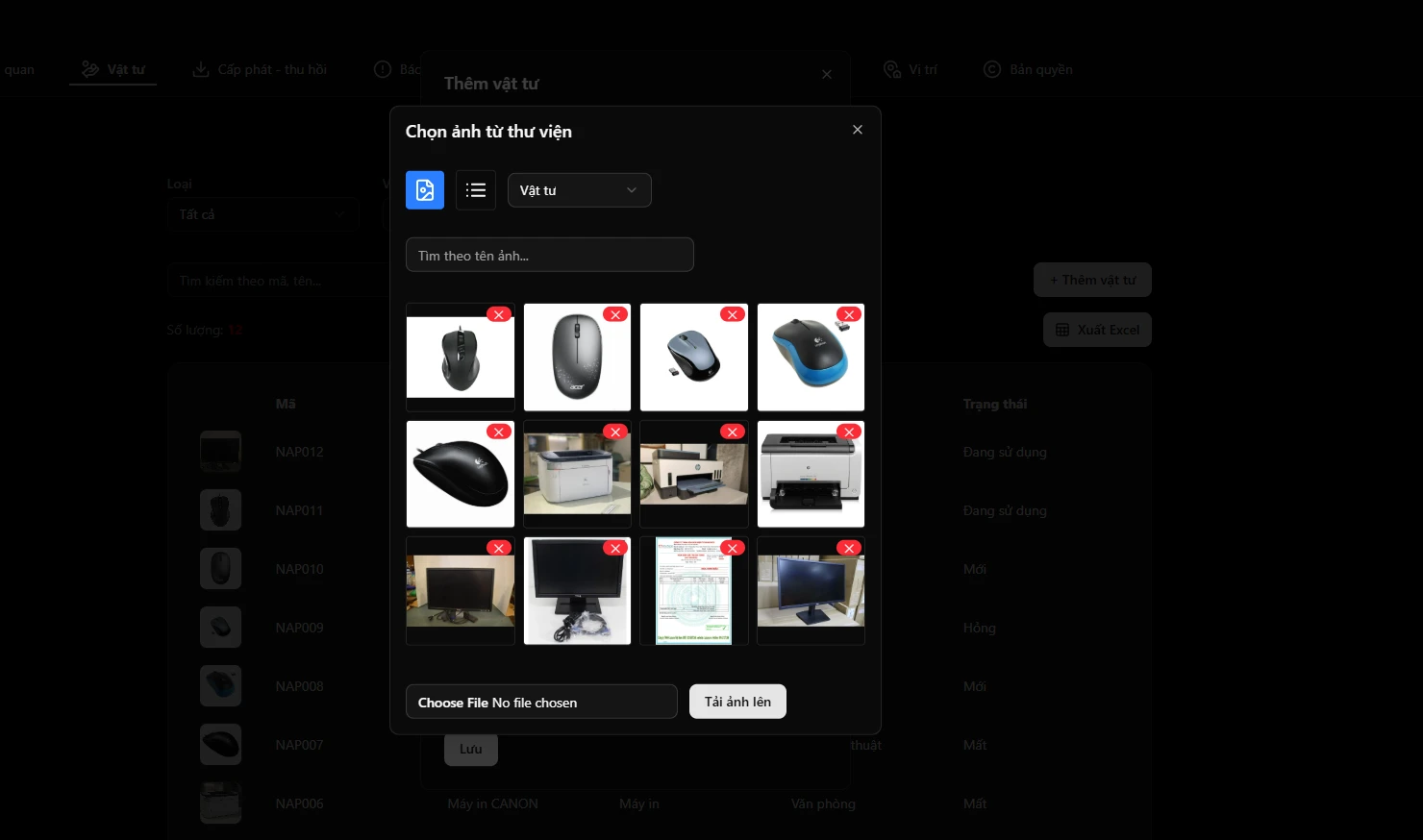Click the Bản quyền copyright icon
This screenshot has width=1423, height=840.
pyautogui.click(x=990, y=68)
